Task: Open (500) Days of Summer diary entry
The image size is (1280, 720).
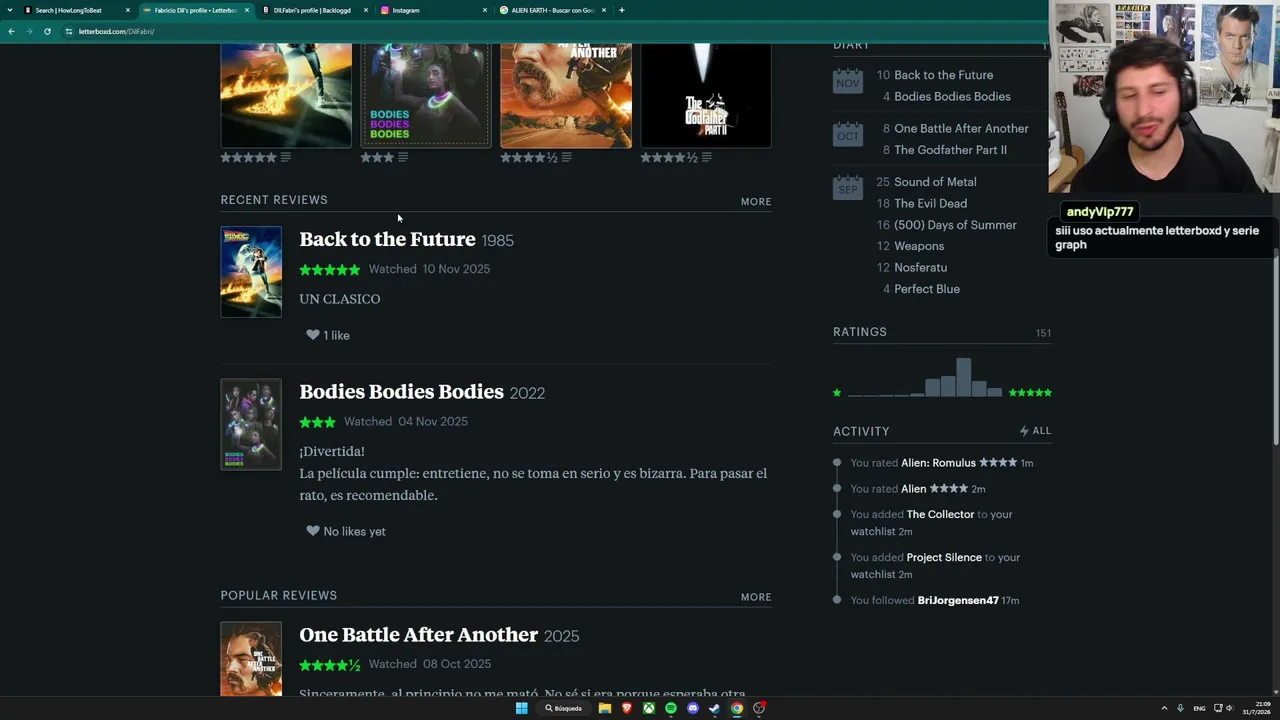Action: pyautogui.click(x=955, y=225)
